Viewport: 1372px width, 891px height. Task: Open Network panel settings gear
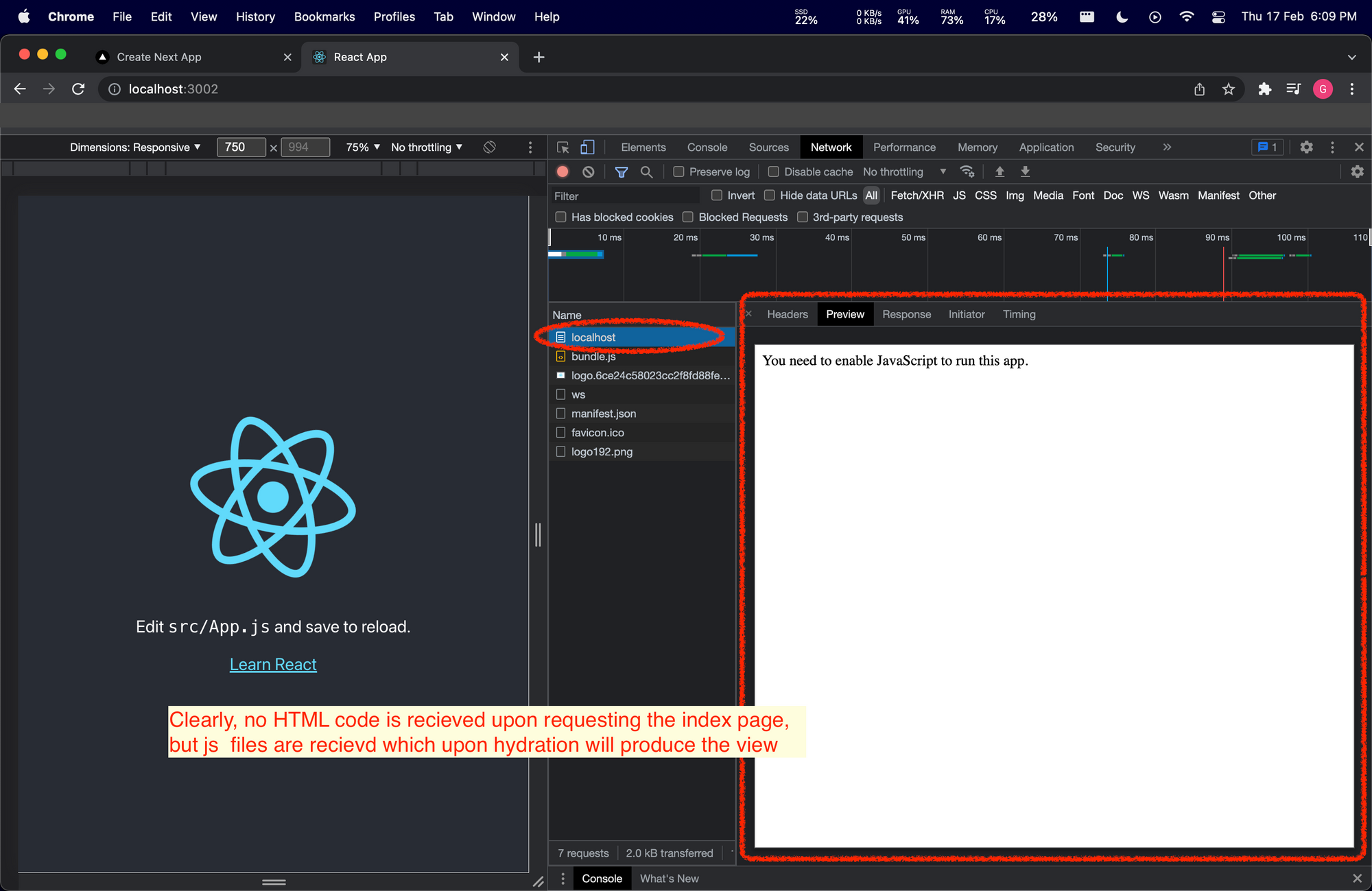tap(1357, 171)
